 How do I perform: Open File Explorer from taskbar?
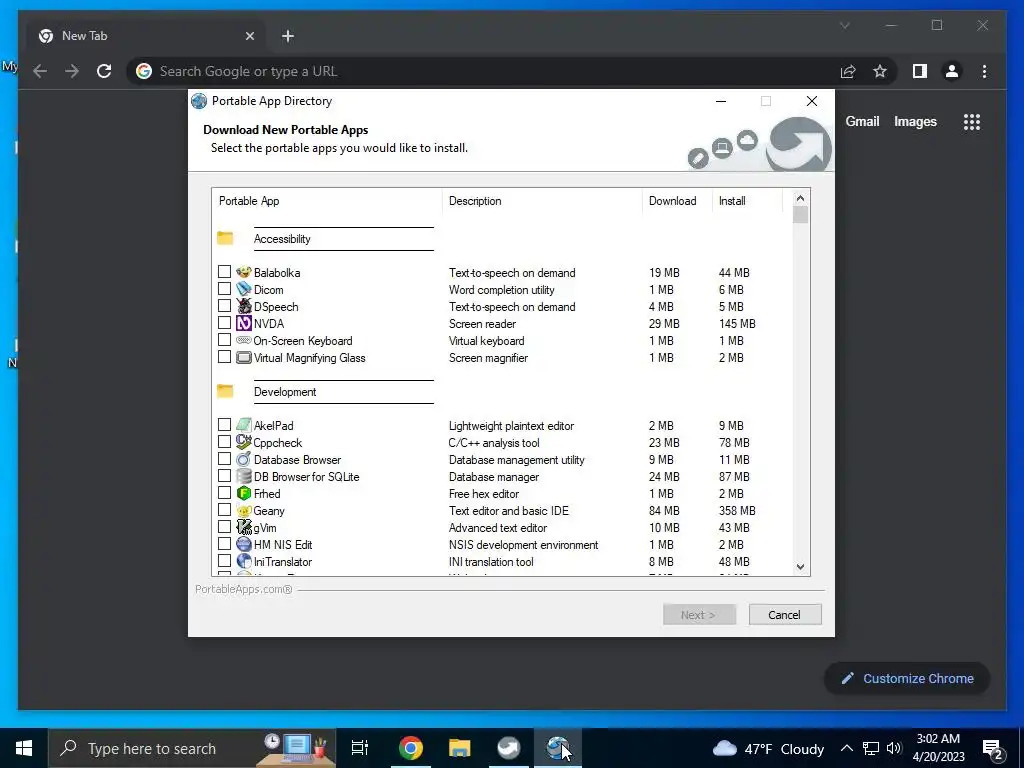point(460,748)
